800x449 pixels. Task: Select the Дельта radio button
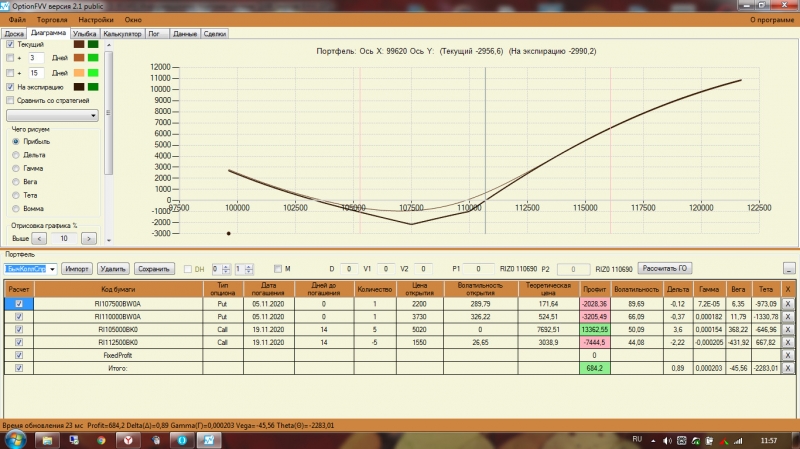16,155
